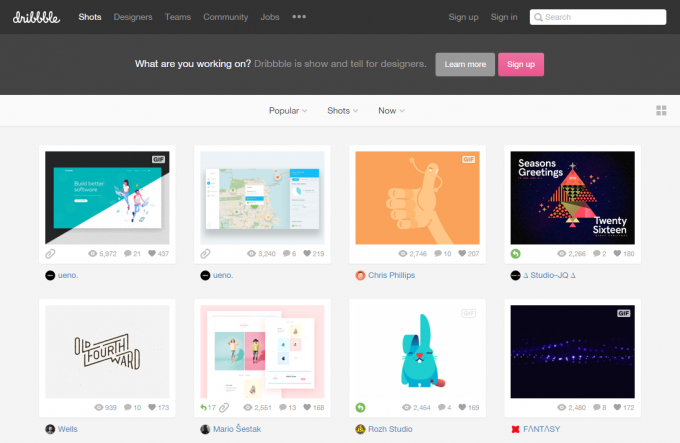Go to the Designers nav item
The width and height of the screenshot is (680, 443).
click(133, 17)
